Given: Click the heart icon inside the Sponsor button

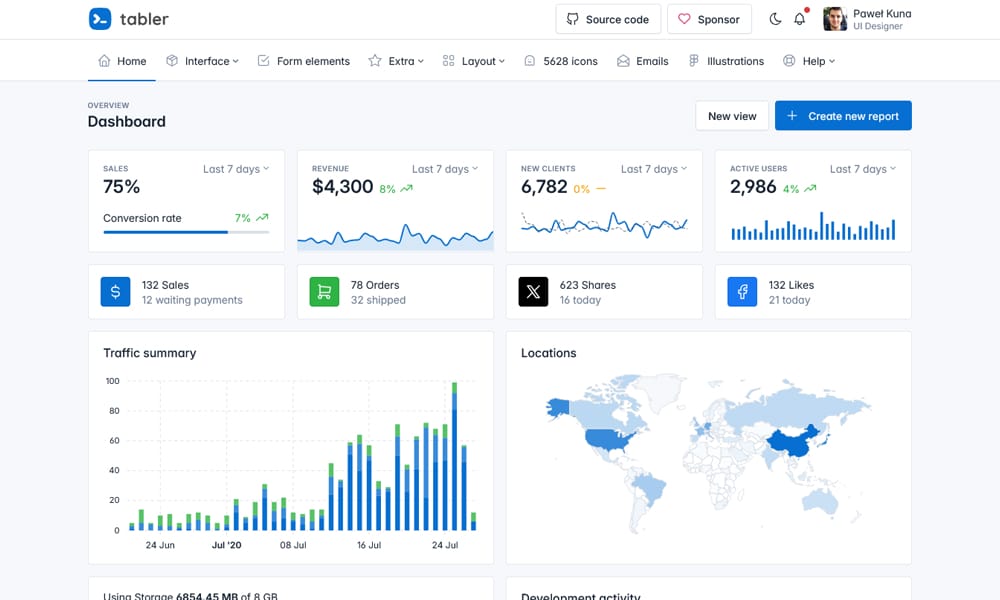Looking at the screenshot, I should [684, 18].
